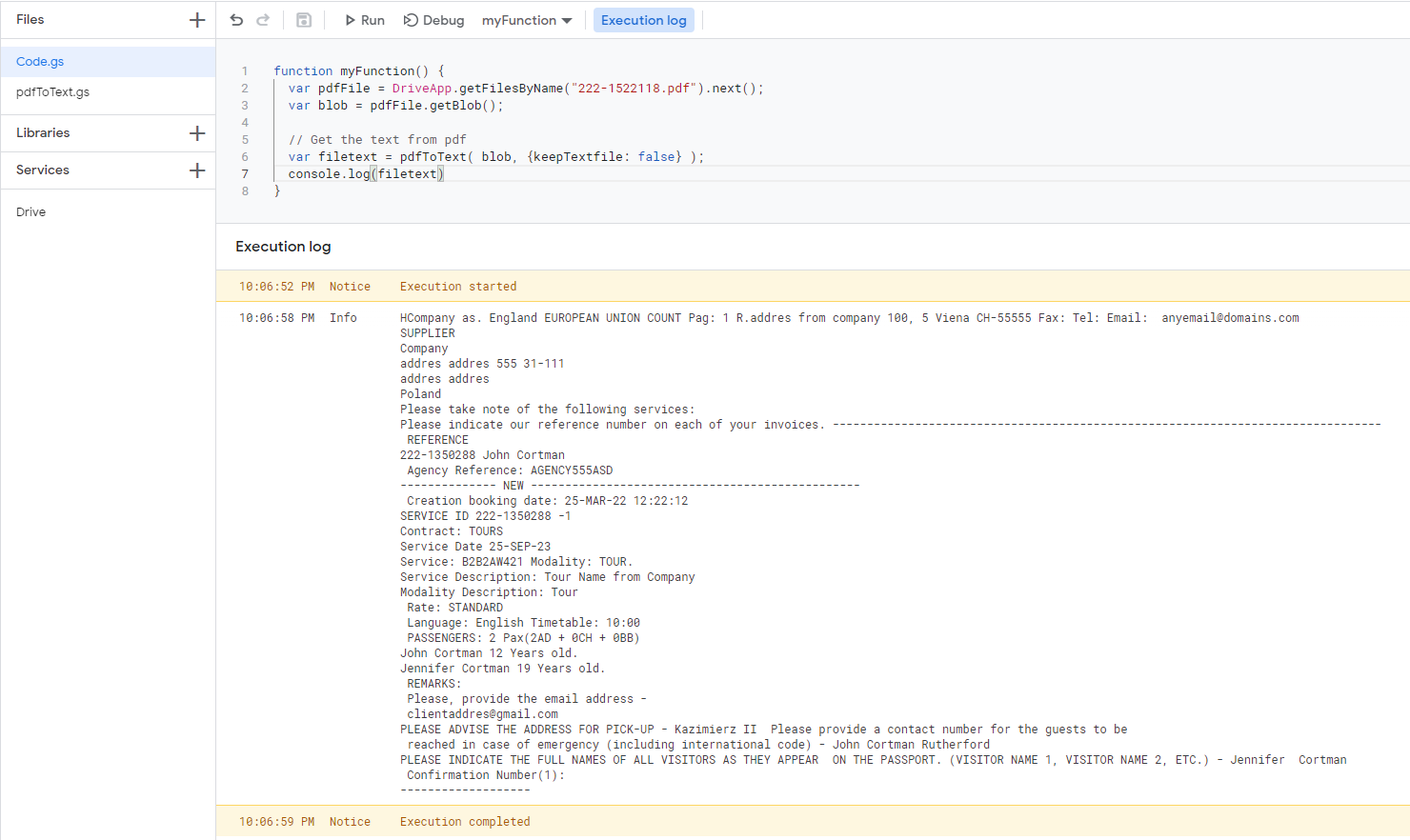Add a service with the plus icon

tap(197, 170)
